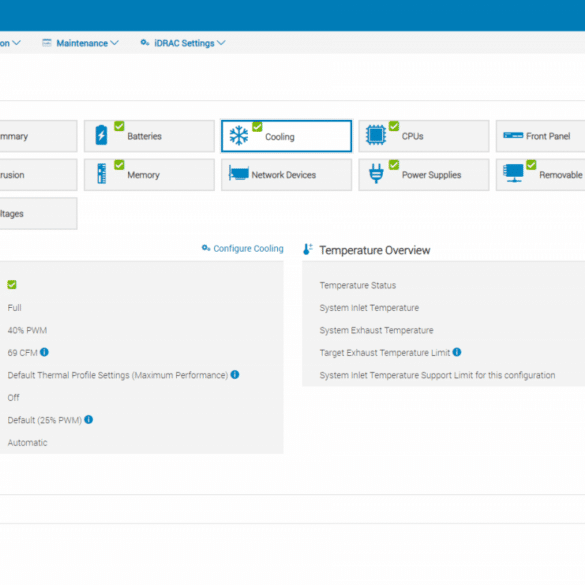Click the System Inlet Temperature label
Screen dimensions: 585x585
369,308
